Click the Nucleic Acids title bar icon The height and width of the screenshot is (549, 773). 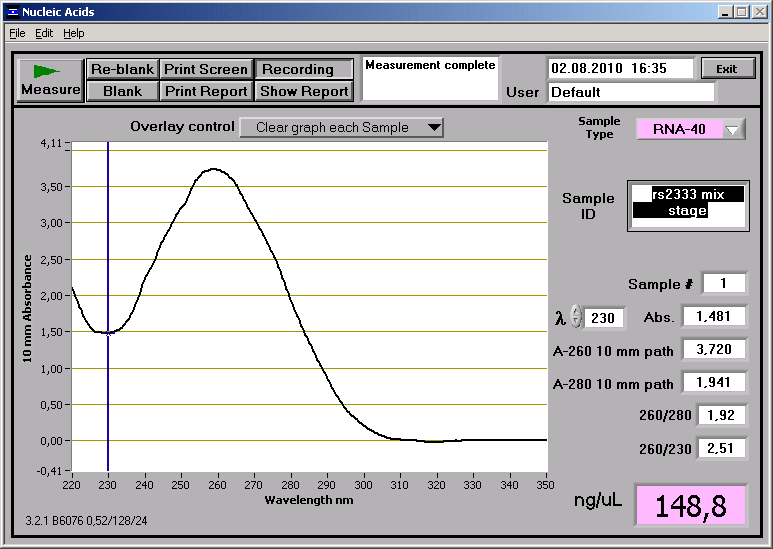pos(11,11)
